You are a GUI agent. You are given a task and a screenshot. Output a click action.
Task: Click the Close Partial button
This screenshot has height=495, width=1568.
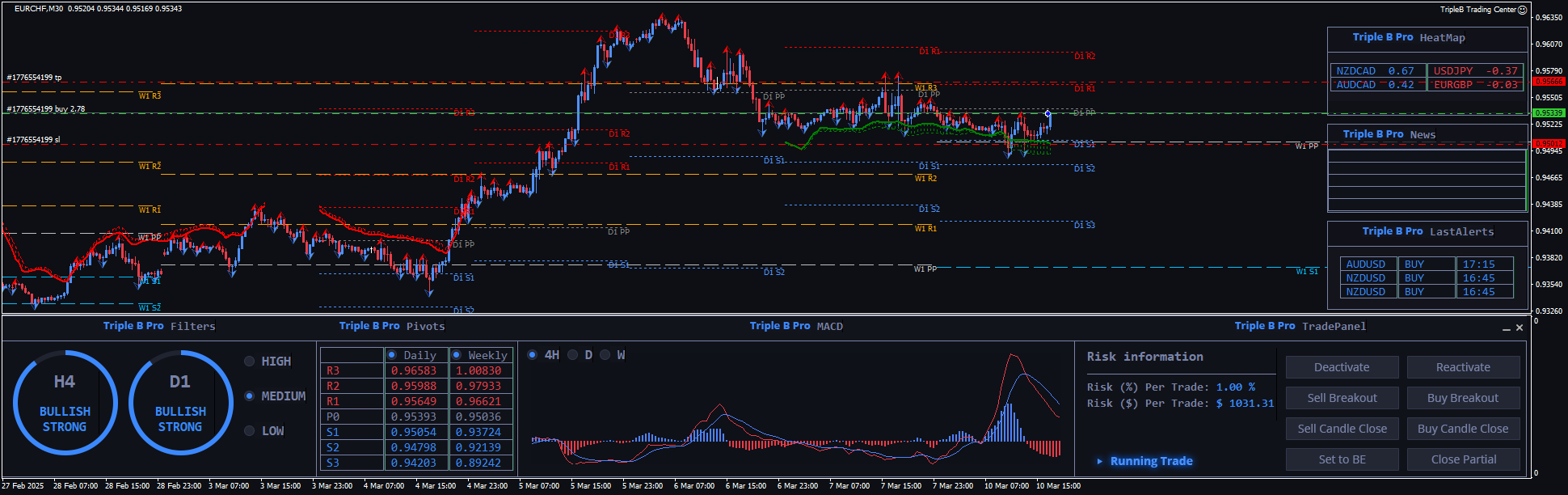(x=1463, y=459)
